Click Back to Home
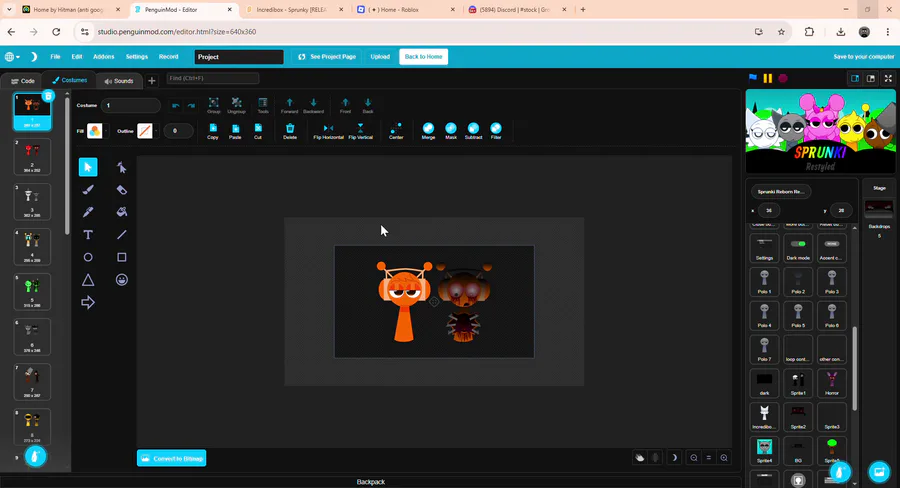This screenshot has height=488, width=900. (424, 57)
